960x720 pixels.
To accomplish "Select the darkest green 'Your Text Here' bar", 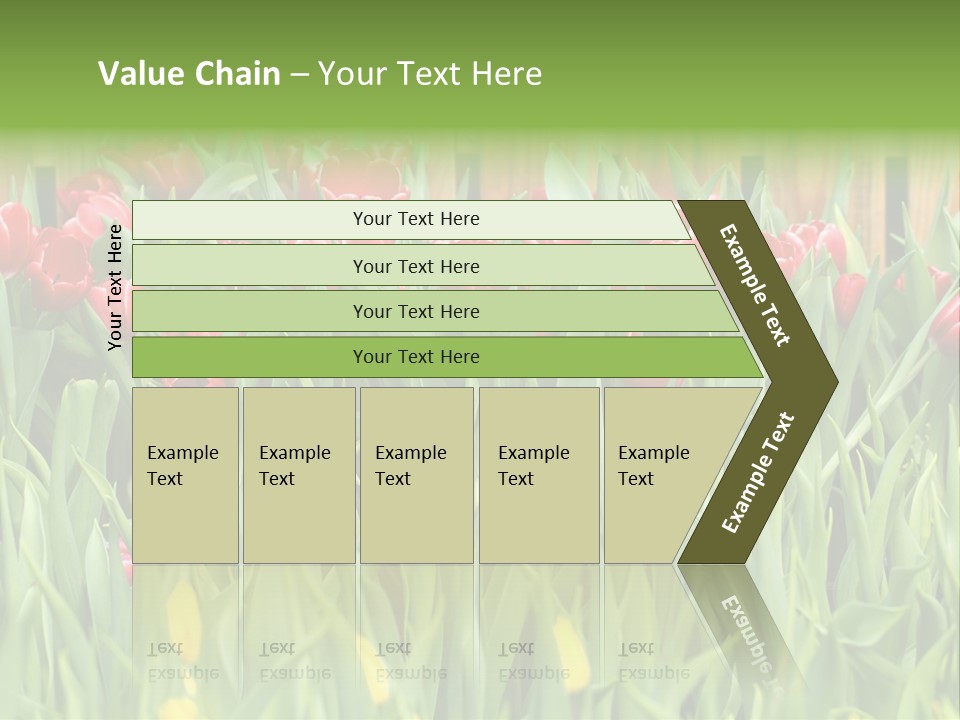I will pos(415,357).
